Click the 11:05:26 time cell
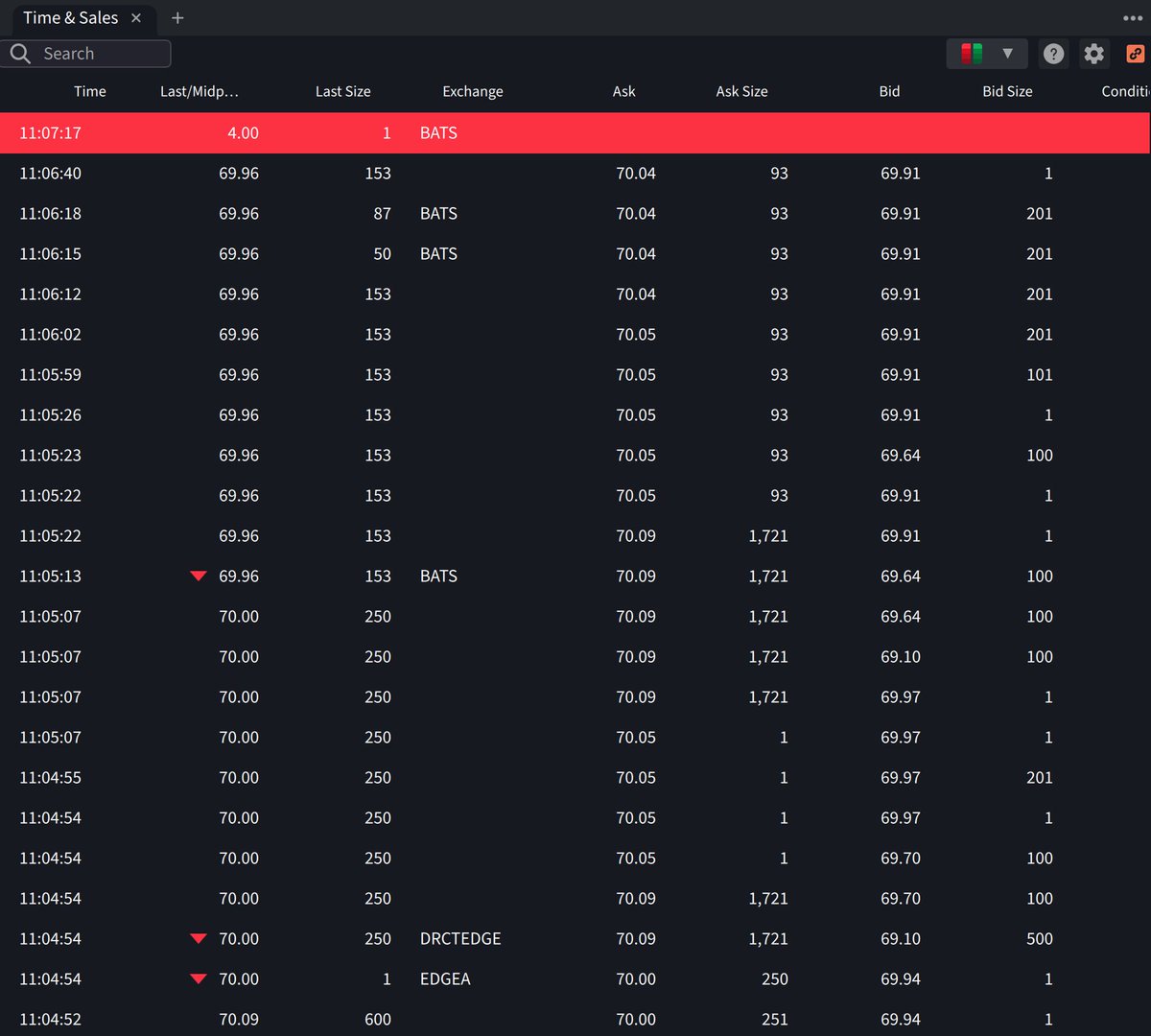 click(x=50, y=415)
